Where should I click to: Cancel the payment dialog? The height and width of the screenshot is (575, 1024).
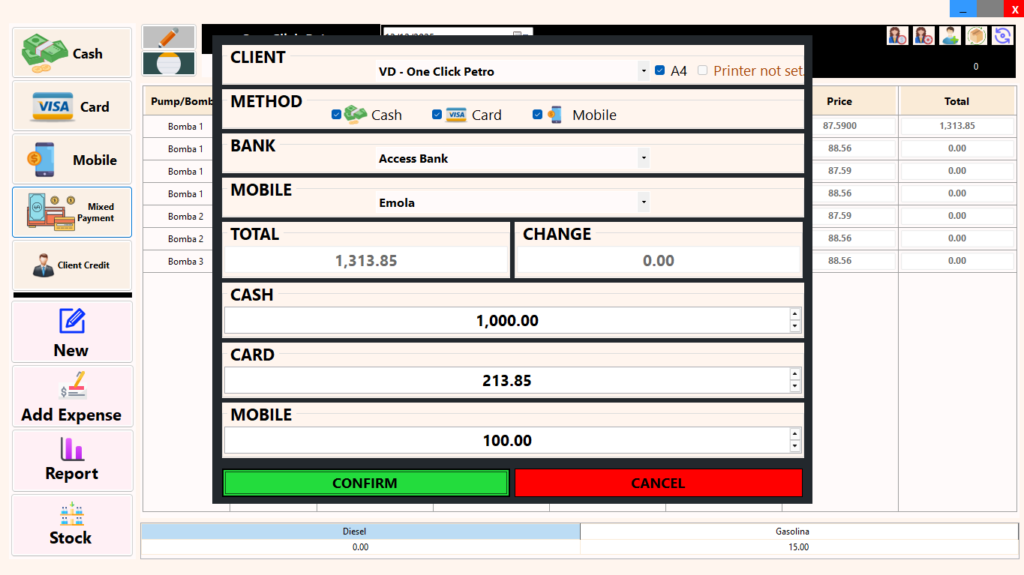(x=658, y=483)
